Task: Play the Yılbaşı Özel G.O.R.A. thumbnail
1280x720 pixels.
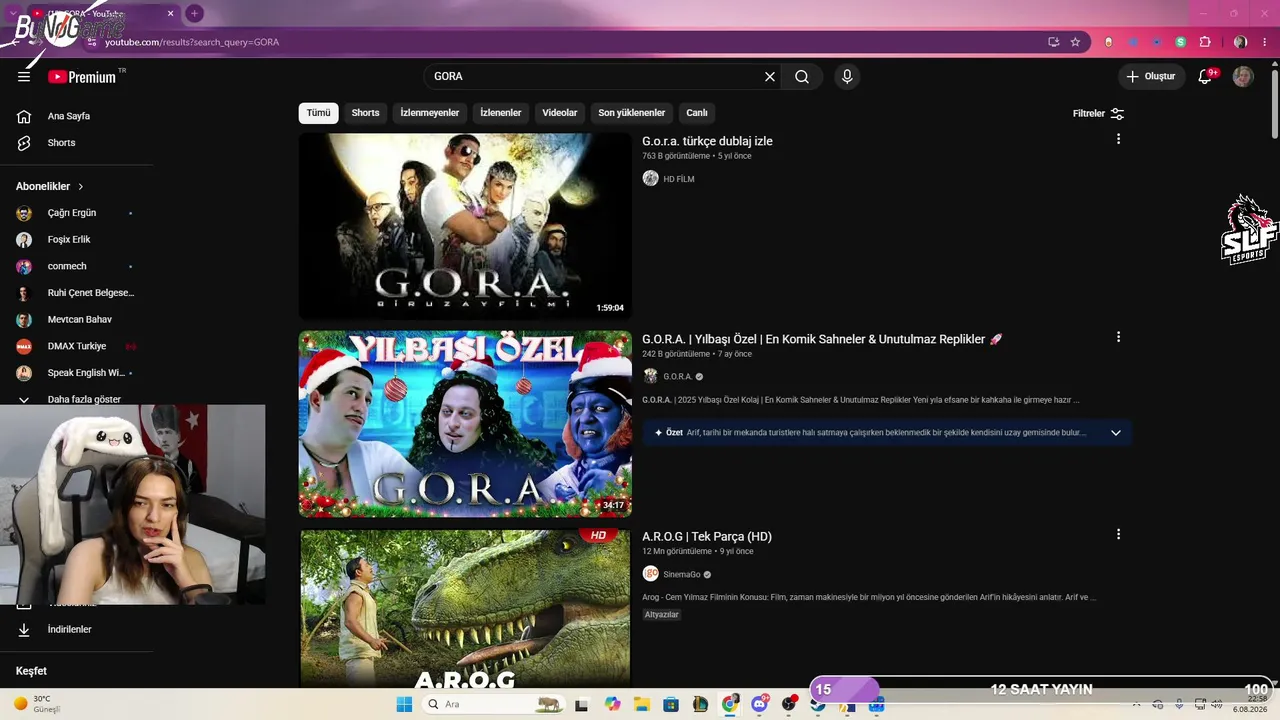Action: click(465, 424)
